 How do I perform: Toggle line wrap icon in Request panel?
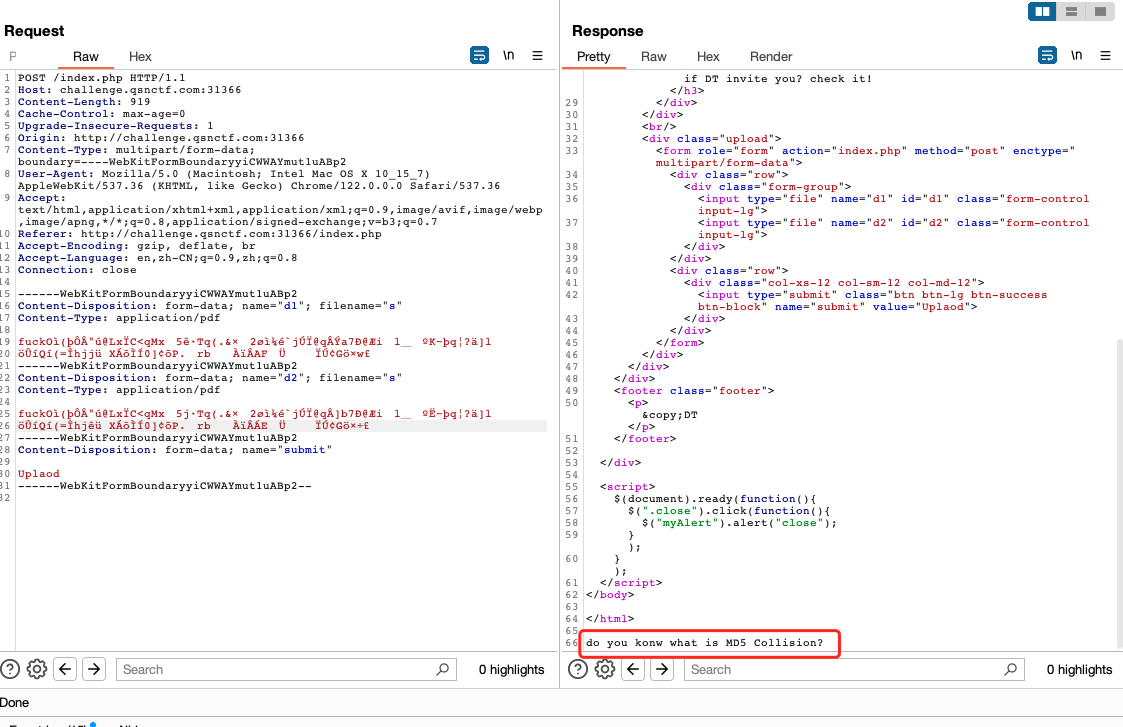click(x=479, y=56)
